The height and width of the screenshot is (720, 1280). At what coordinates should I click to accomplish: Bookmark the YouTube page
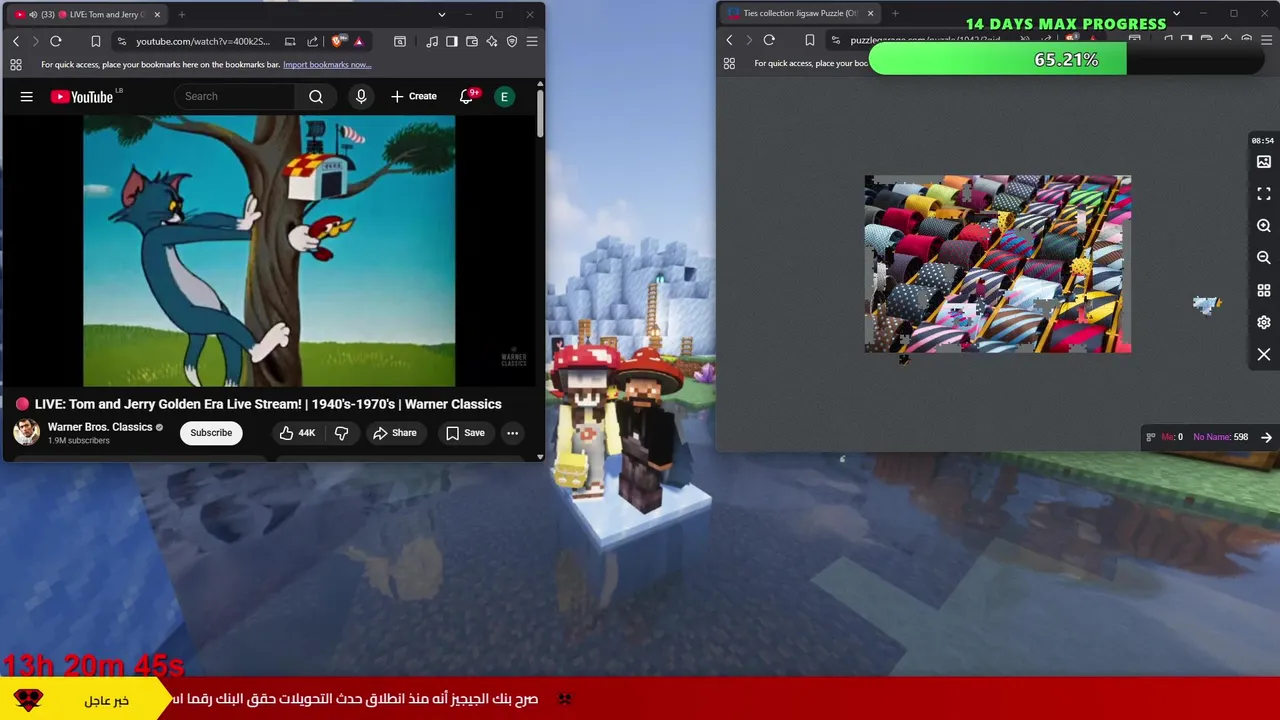(x=96, y=41)
